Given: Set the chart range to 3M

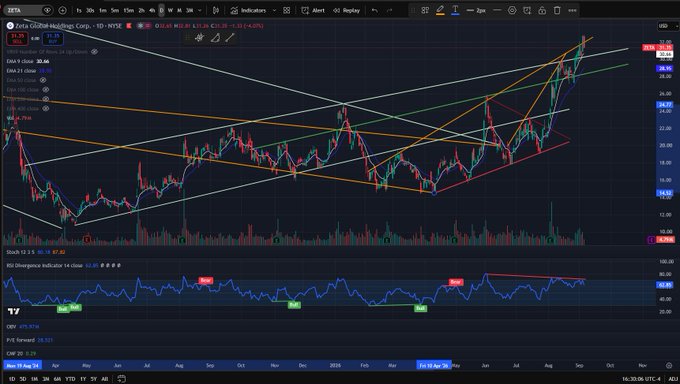Looking at the screenshot, I should [x=46, y=379].
